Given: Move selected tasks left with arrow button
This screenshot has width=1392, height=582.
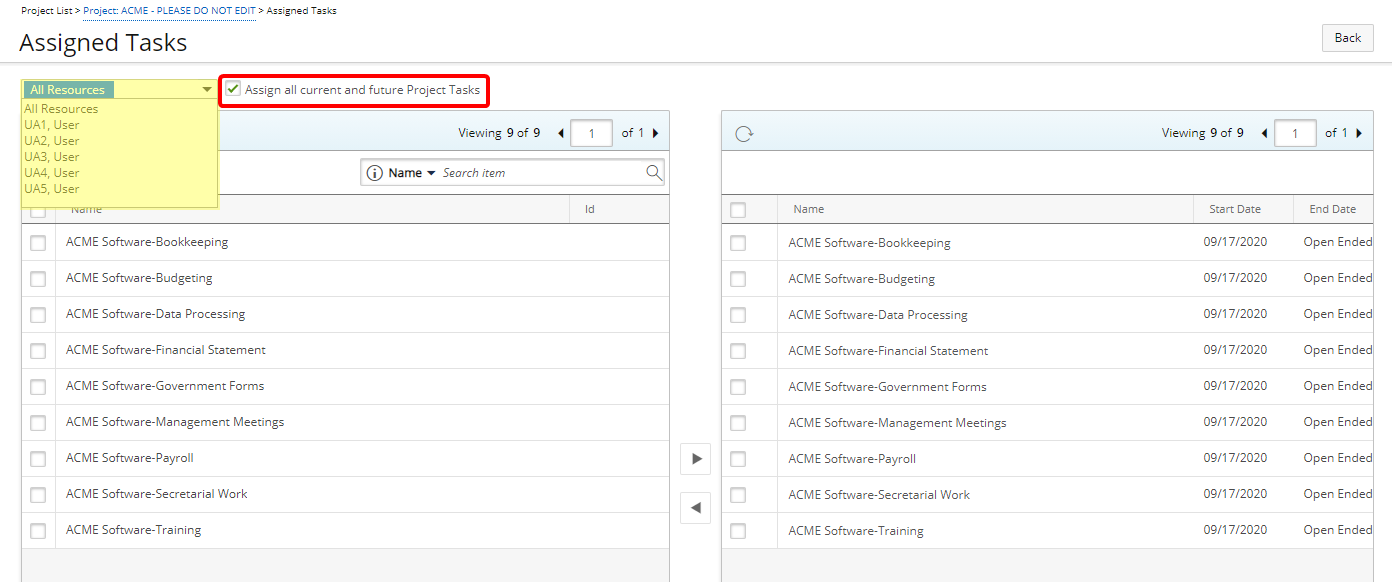Looking at the screenshot, I should click(696, 508).
